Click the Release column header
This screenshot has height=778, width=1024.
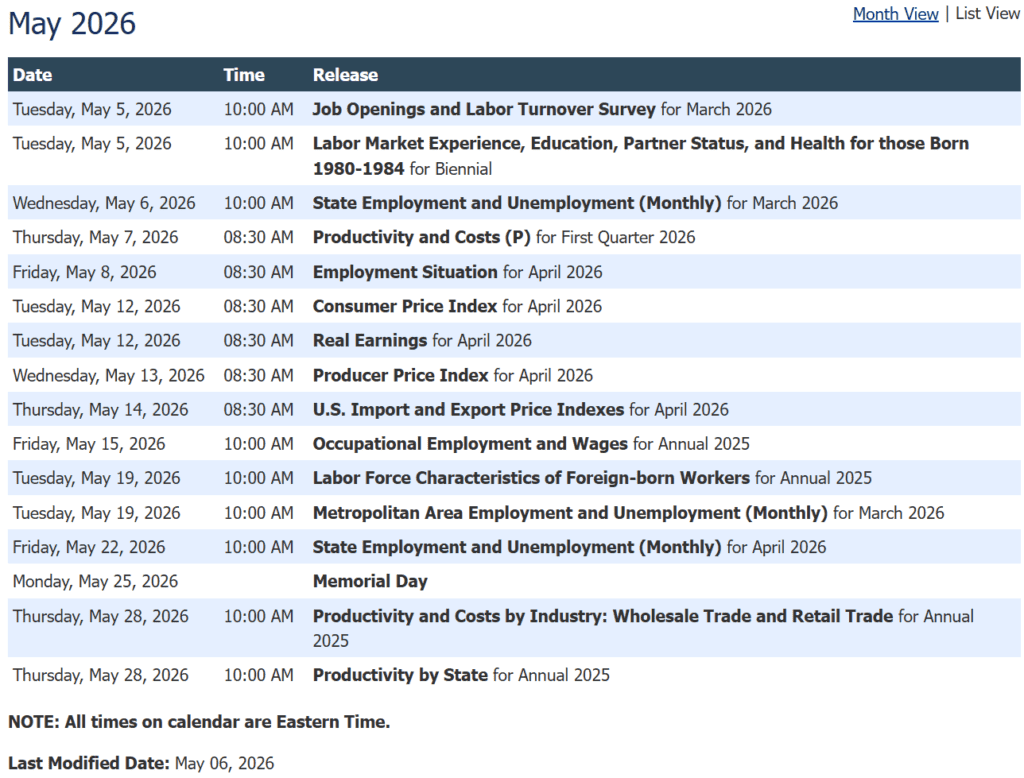click(345, 75)
